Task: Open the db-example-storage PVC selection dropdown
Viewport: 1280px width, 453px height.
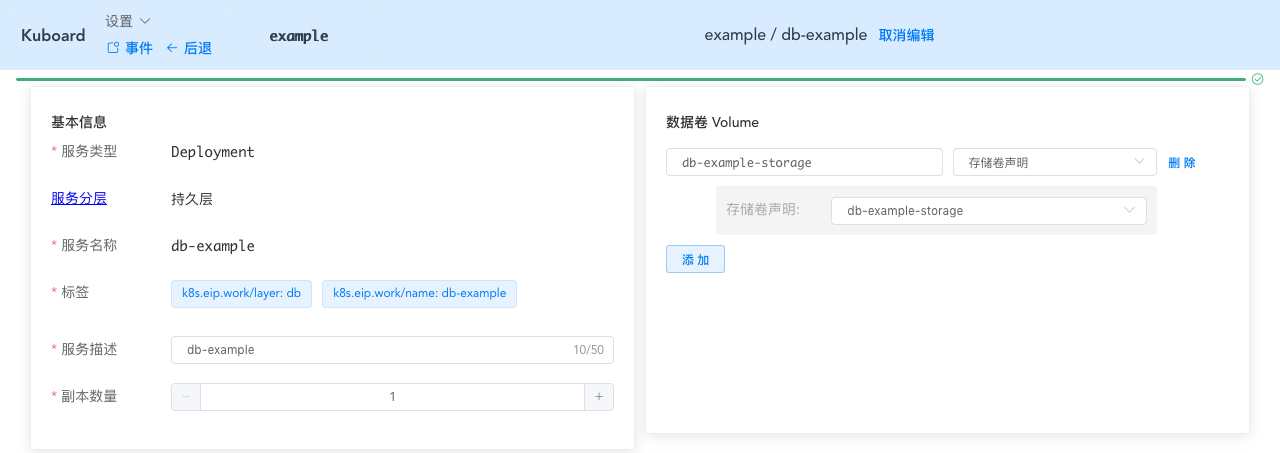Action: (989, 211)
